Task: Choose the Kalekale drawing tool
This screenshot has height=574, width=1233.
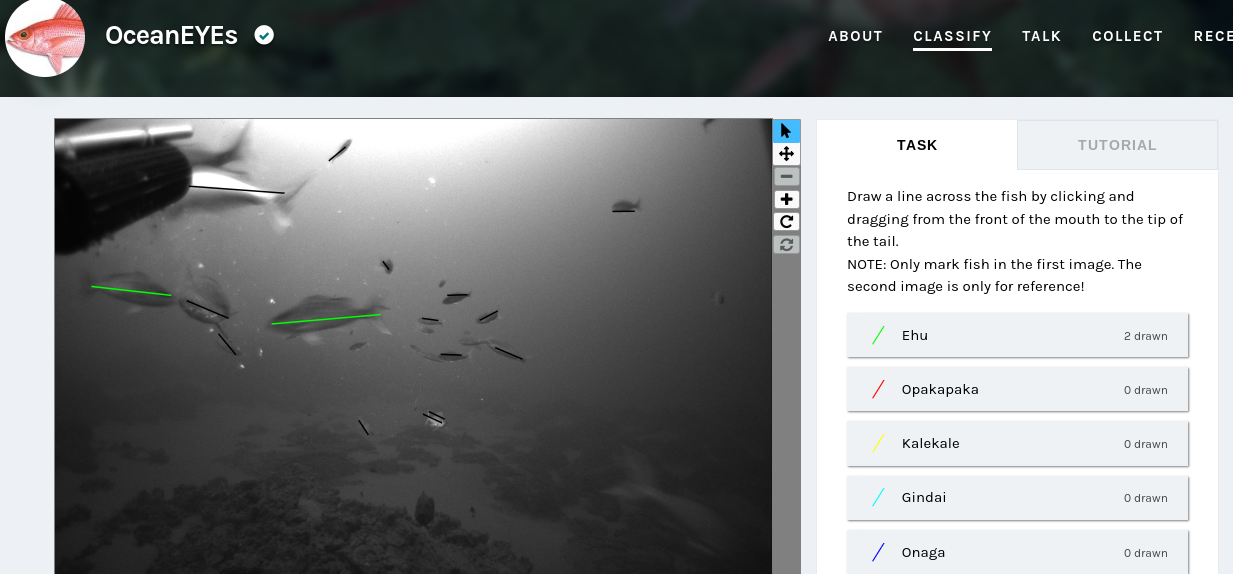Action: click(x=1017, y=443)
